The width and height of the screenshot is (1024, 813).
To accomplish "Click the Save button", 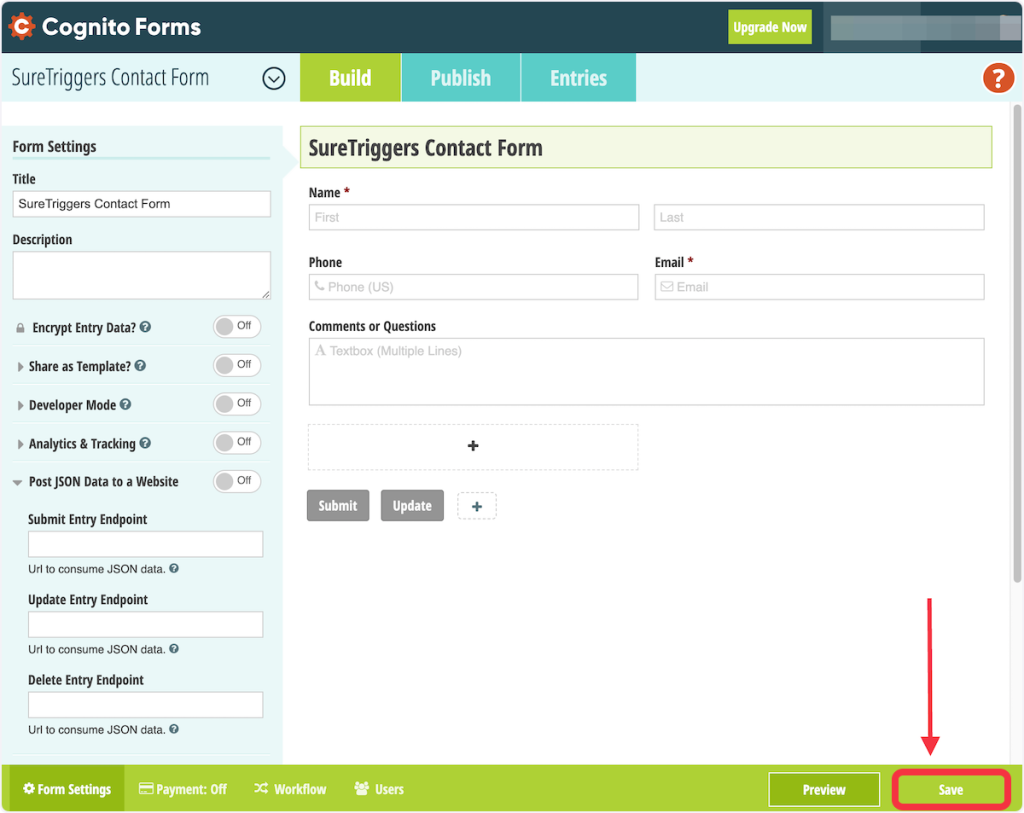I will pyautogui.click(x=950, y=789).
